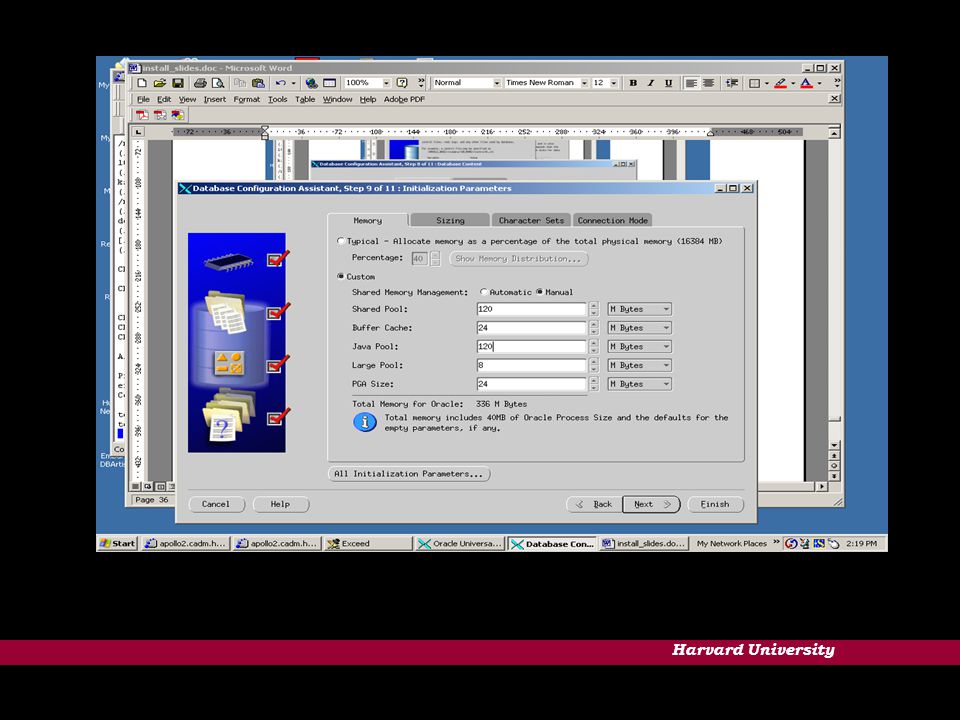
Task: Open Print Preview in Word toolbar
Action: [217, 83]
